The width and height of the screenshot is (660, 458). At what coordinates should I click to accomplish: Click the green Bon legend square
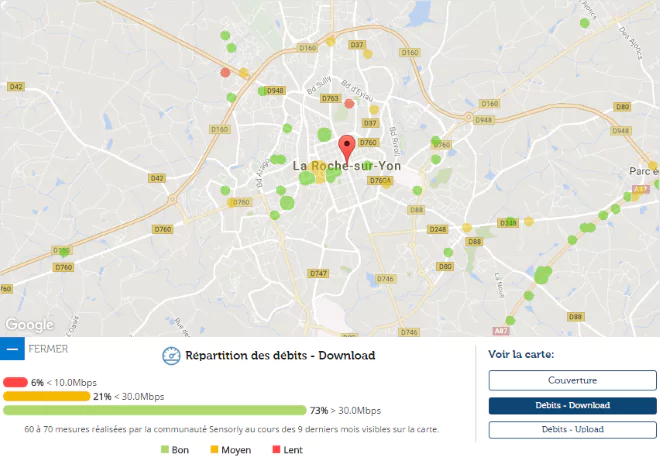[x=165, y=450]
